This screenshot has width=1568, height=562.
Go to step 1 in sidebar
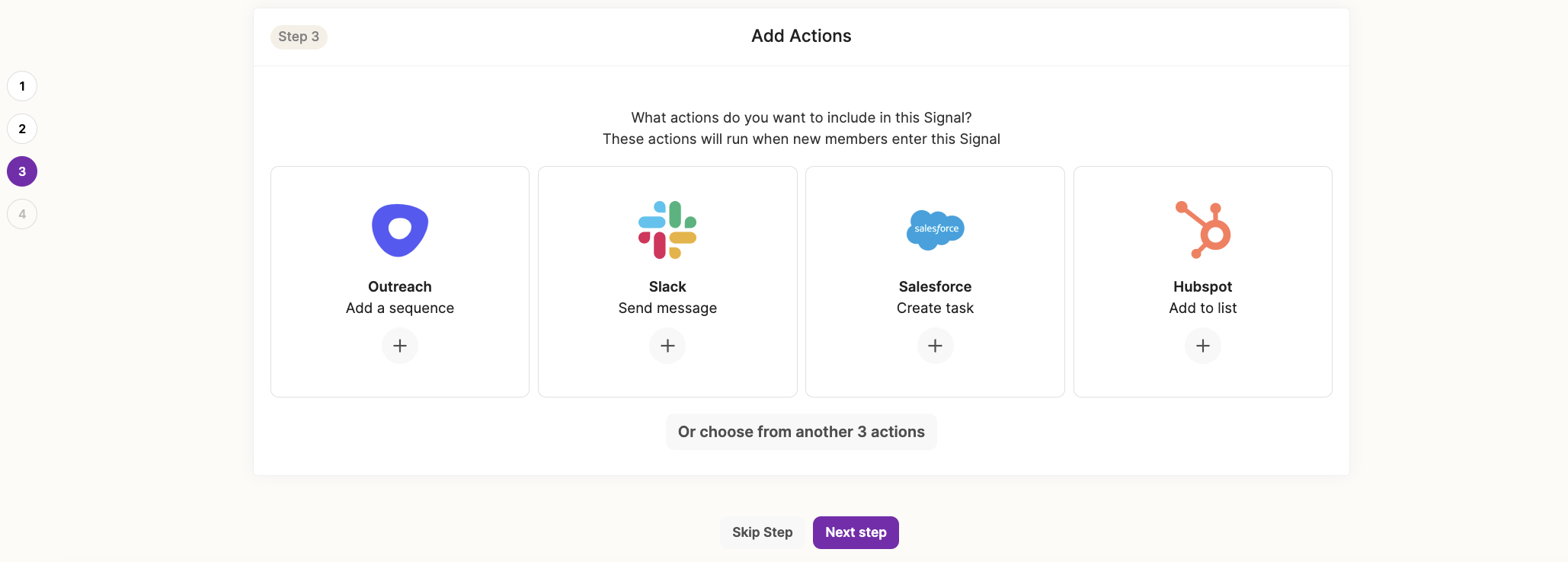(22, 86)
